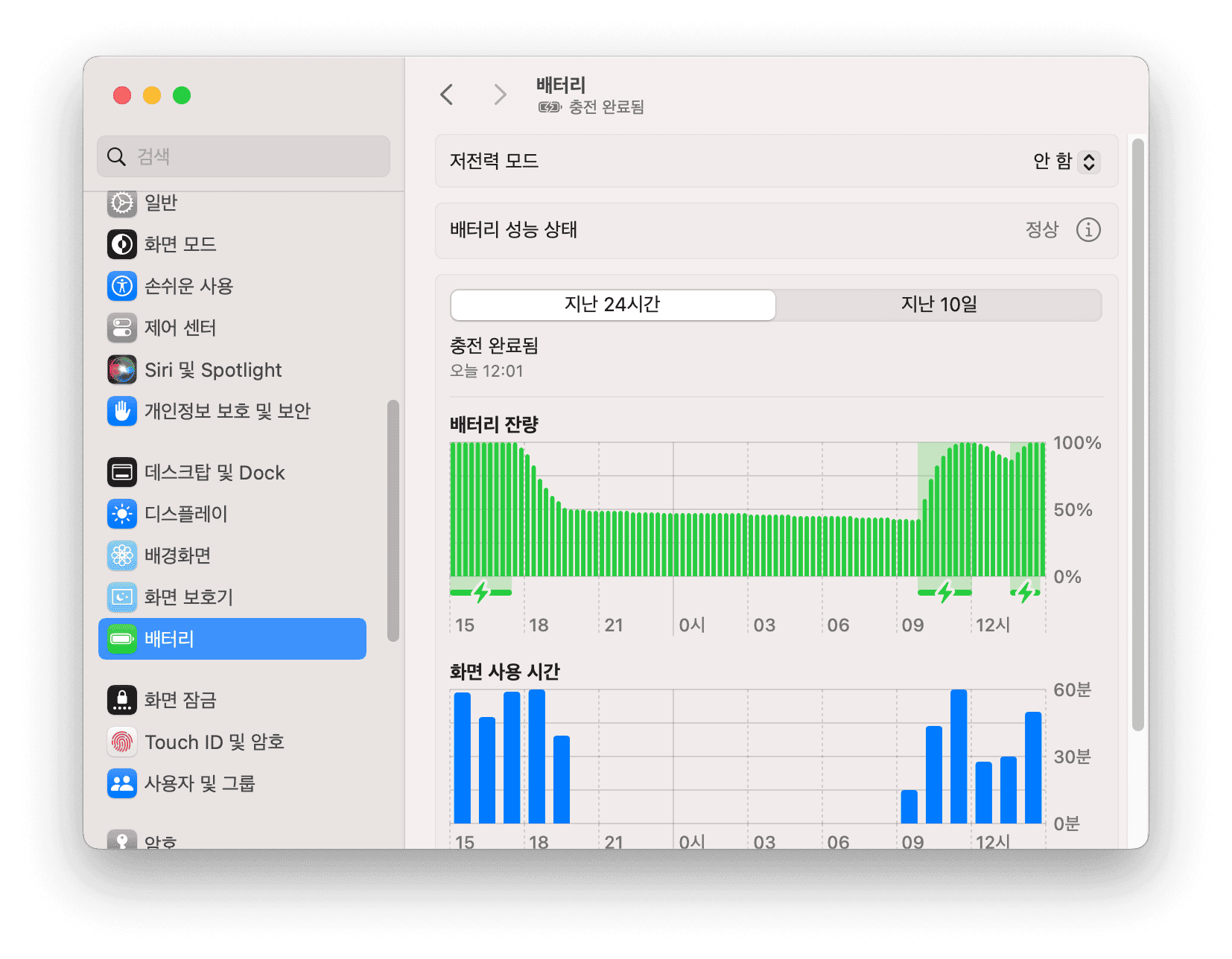Click the 데스크탑 및 Dock icon
Image resolution: width=1232 pixels, height=959 pixels.
122,472
